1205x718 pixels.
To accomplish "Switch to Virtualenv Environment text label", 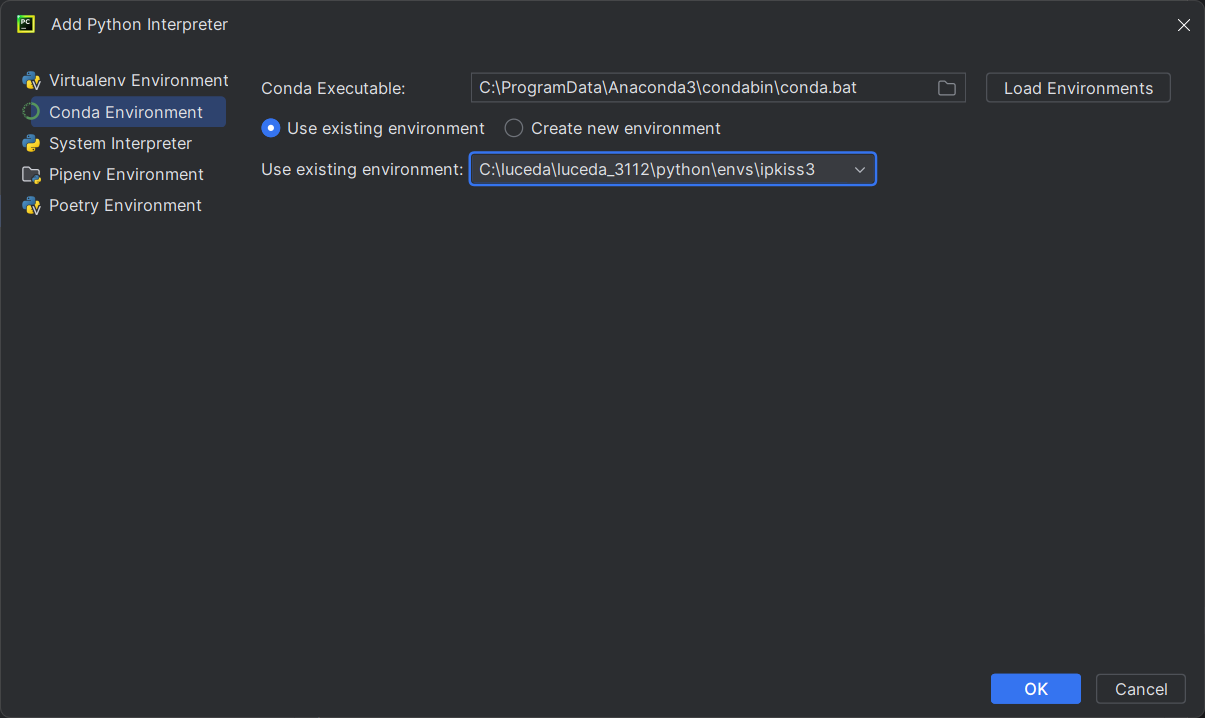I will [139, 81].
